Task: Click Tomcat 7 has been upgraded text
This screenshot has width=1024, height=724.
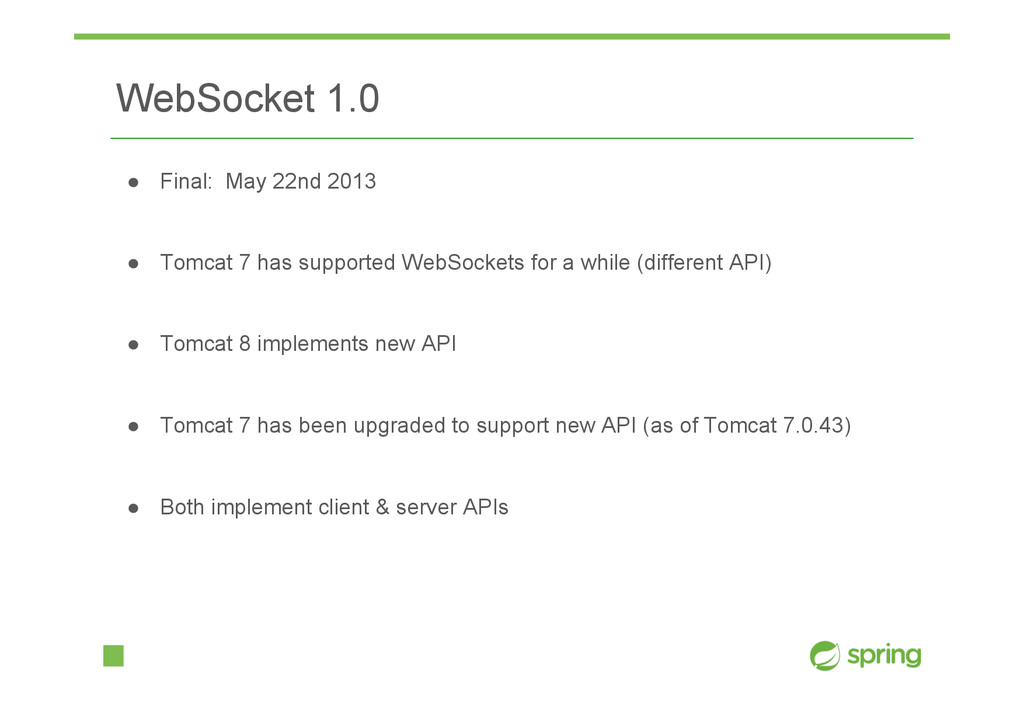Action: coord(505,426)
